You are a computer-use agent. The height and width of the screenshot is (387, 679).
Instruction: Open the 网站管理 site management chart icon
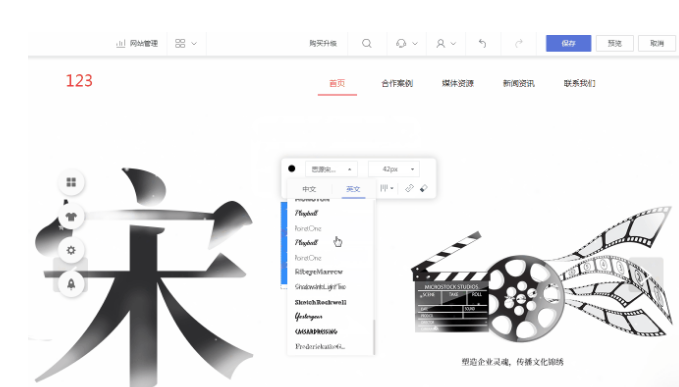(x=120, y=43)
